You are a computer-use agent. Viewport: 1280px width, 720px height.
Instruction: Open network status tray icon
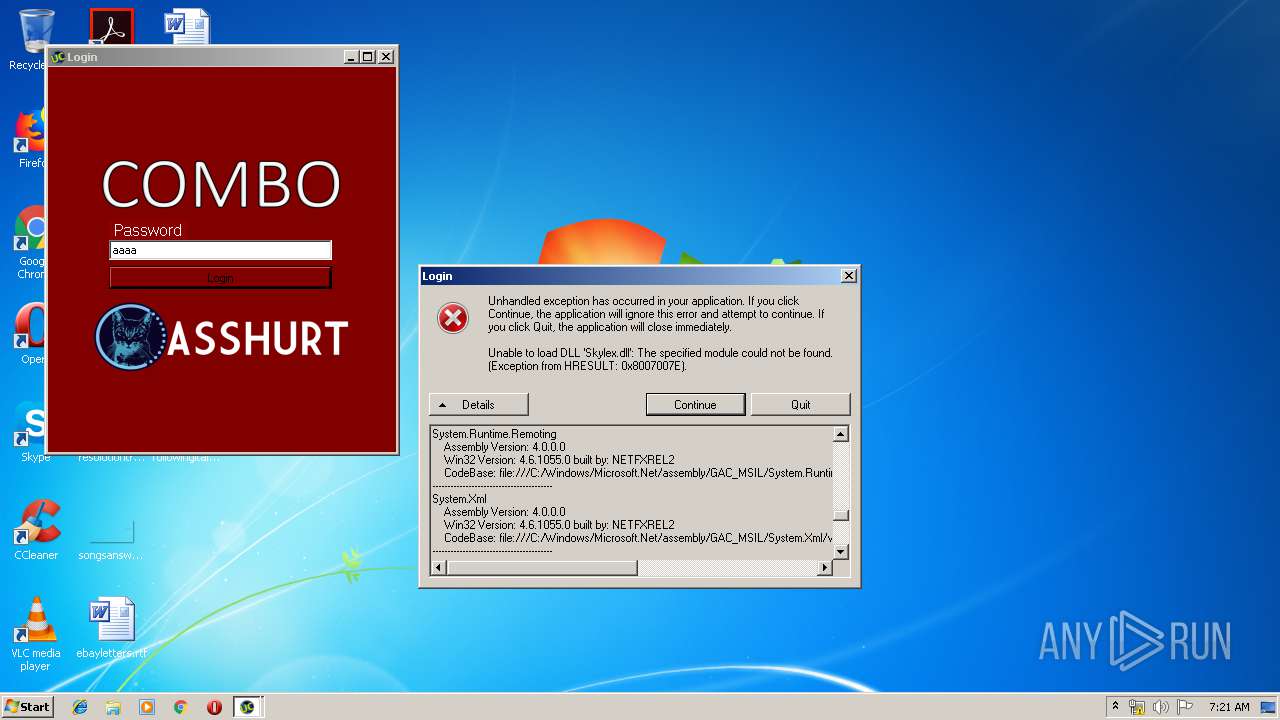1137,707
